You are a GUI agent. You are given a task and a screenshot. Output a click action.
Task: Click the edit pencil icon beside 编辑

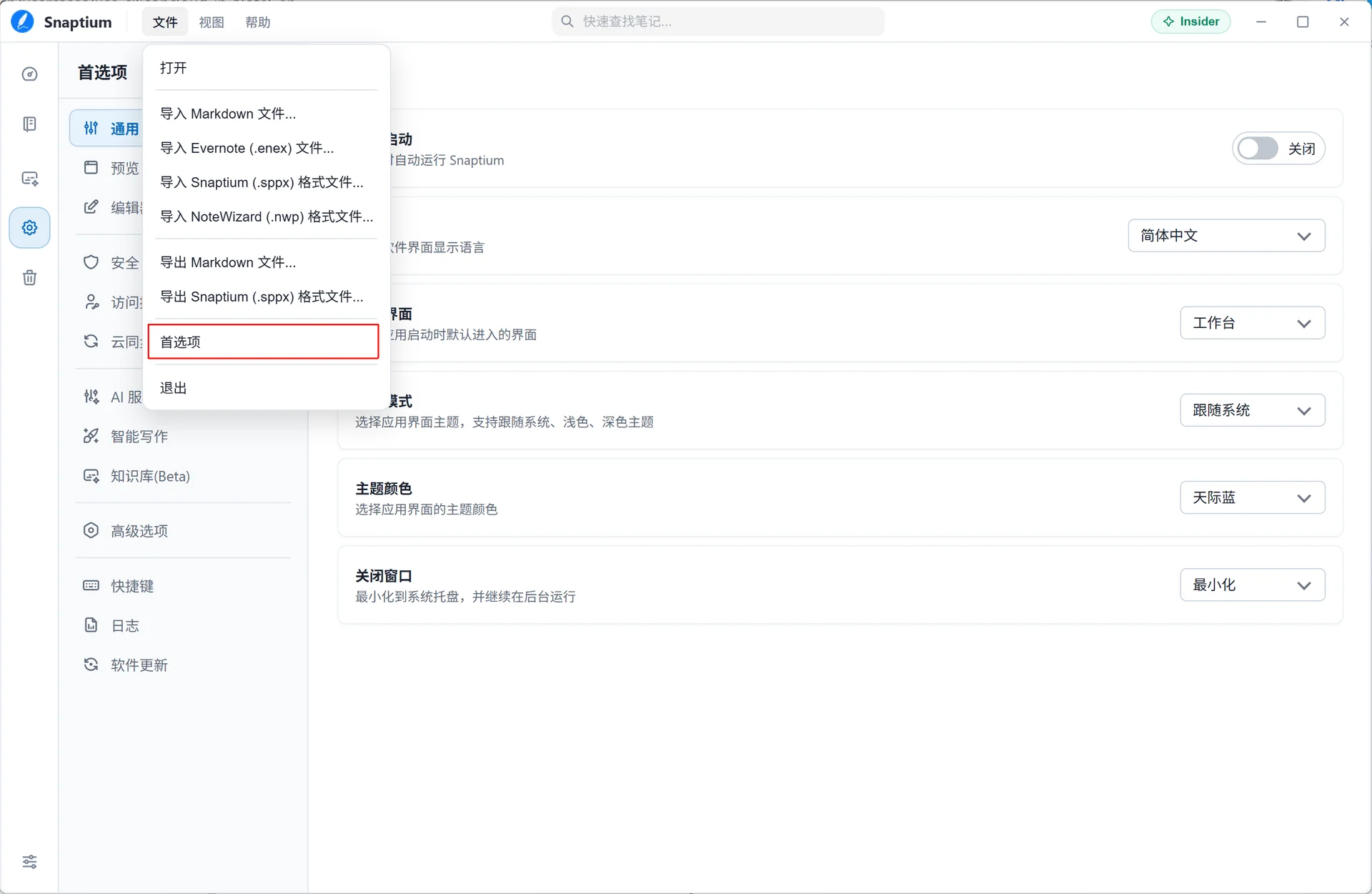(91, 207)
